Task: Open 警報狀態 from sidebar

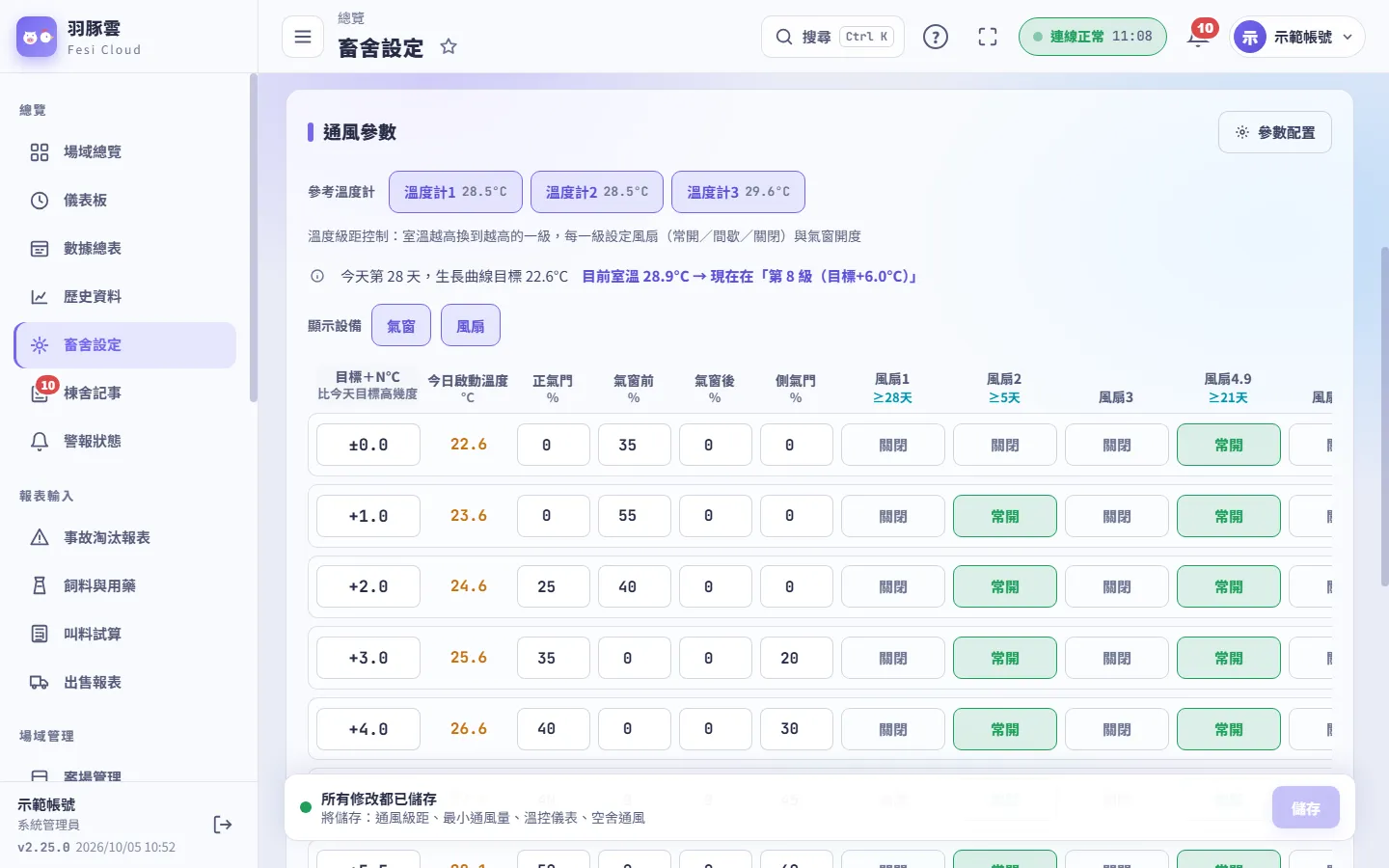Action: [125, 442]
